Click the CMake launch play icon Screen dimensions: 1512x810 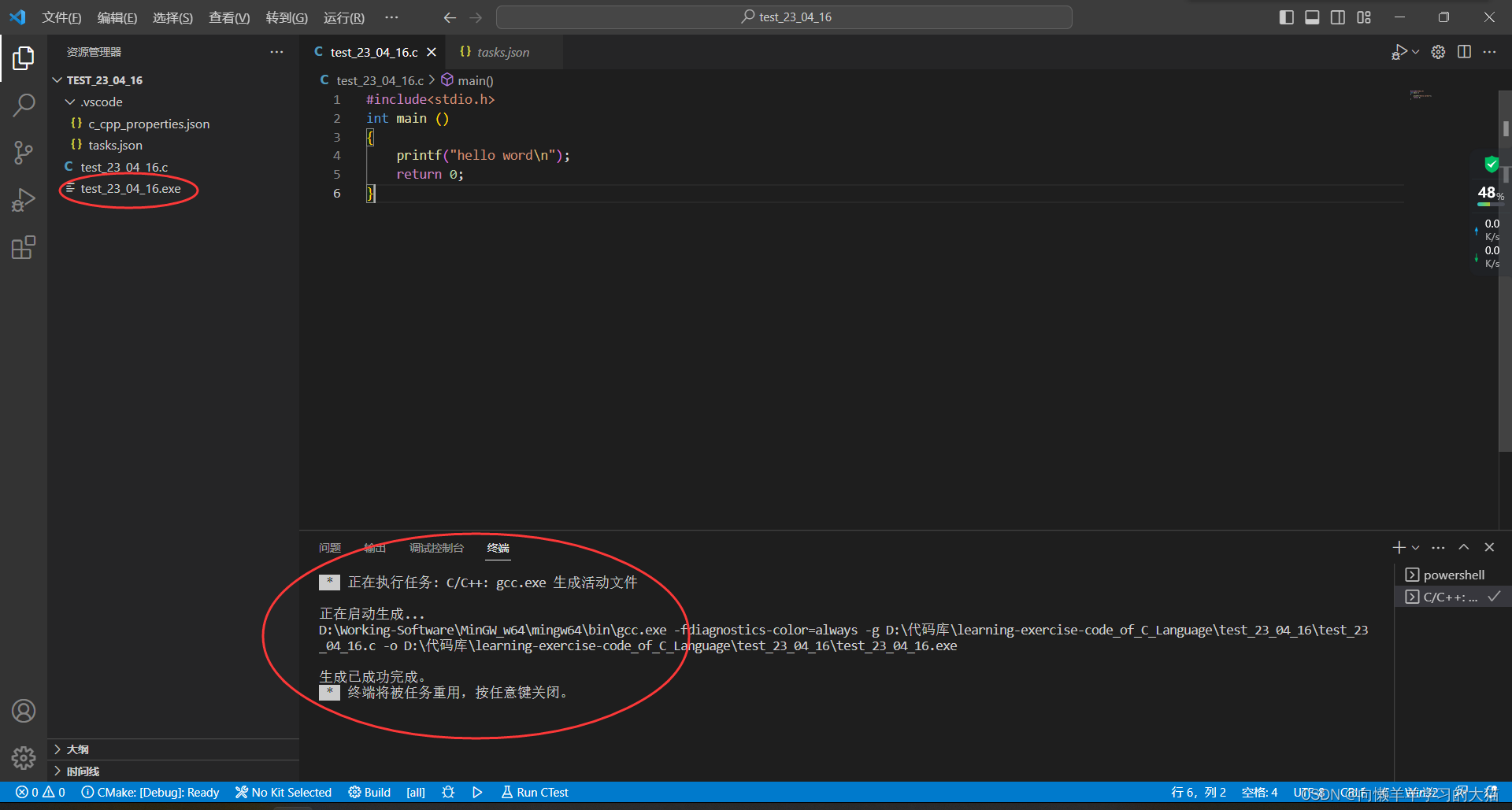pyautogui.click(x=477, y=792)
